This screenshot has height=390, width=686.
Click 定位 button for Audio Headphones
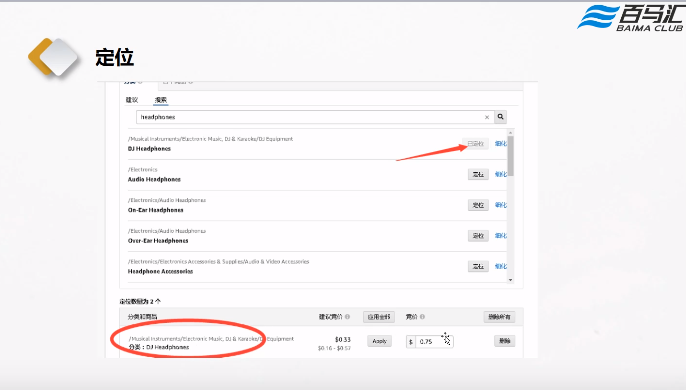(x=478, y=174)
